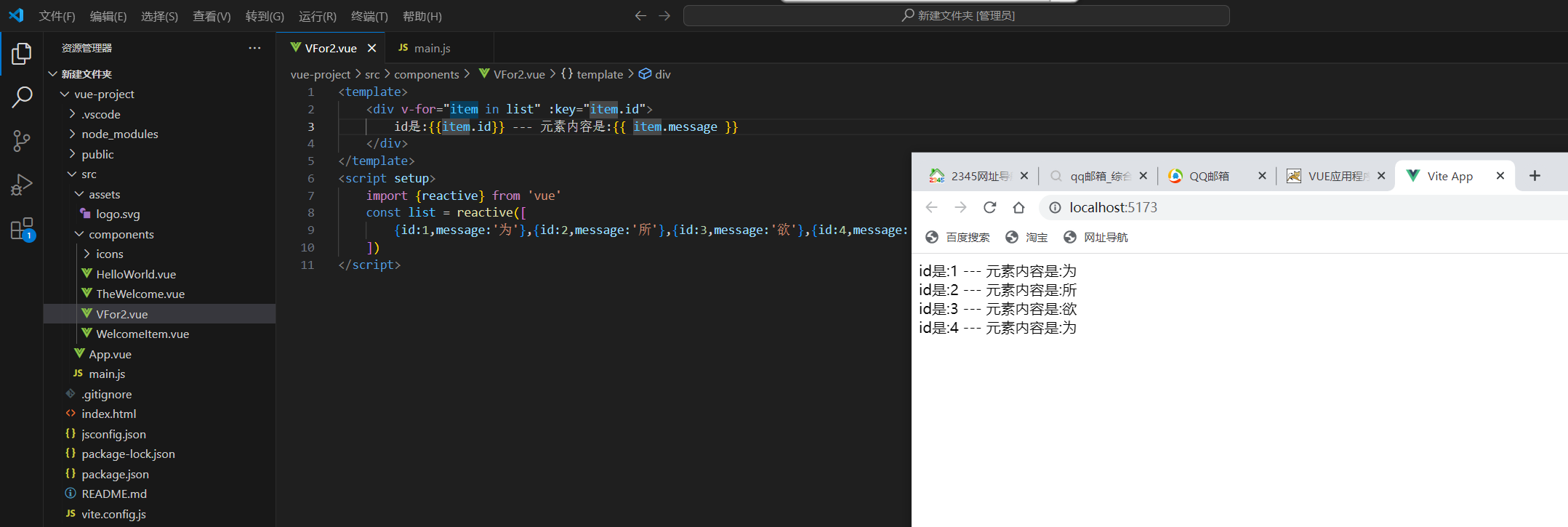Open the 文件(F) menu
This screenshot has height=527, width=1568.
click(57, 16)
